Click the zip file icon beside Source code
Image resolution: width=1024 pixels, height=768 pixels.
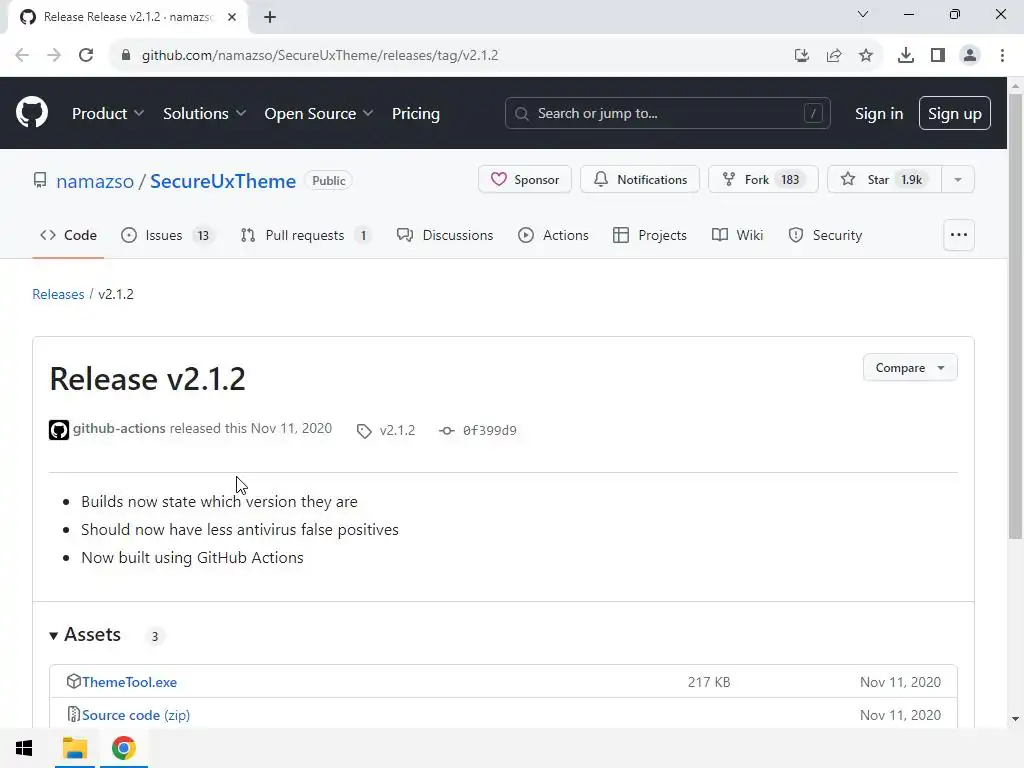[74, 714]
